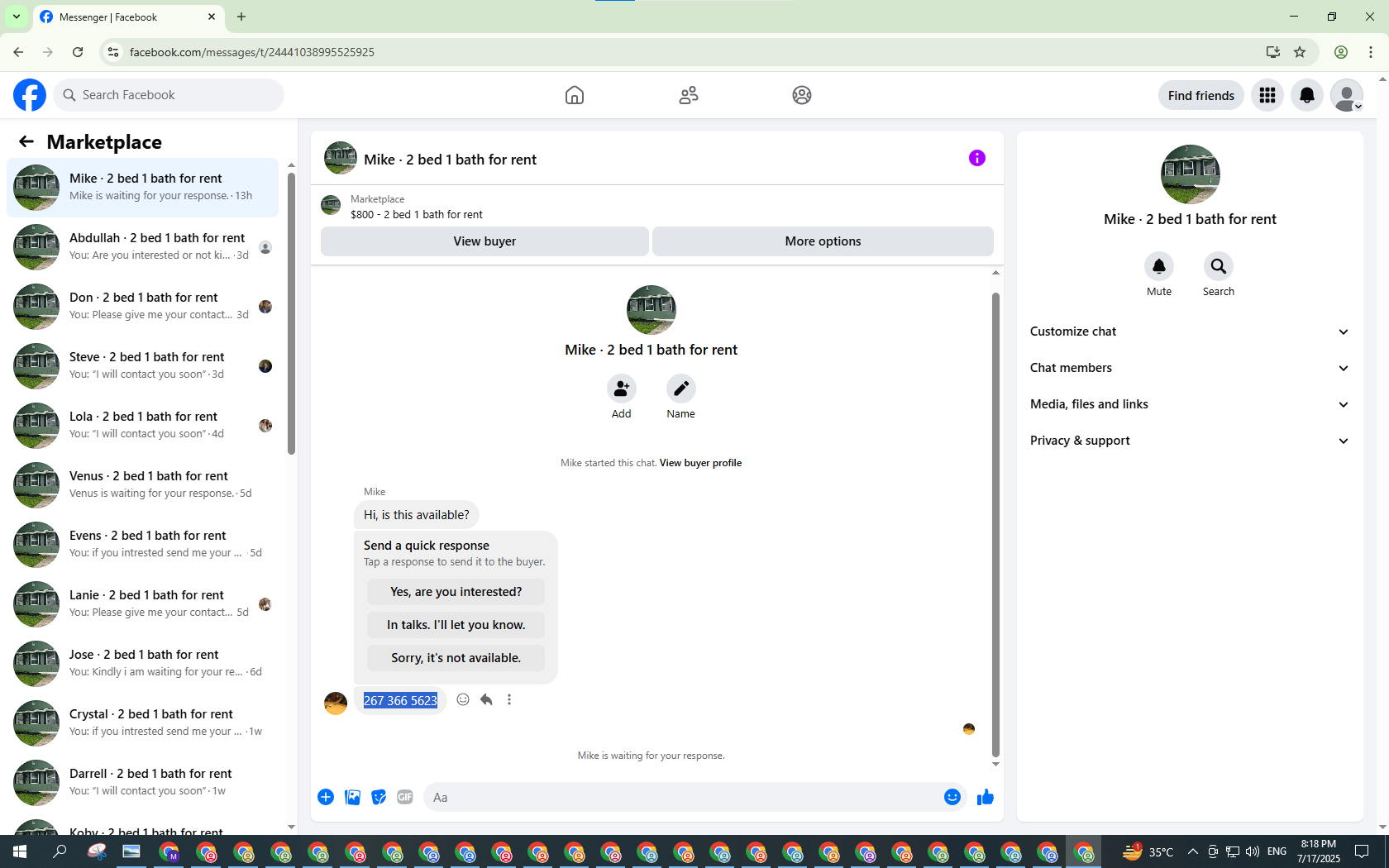Click the View buyer button
This screenshot has height=868, width=1389.
(484, 241)
